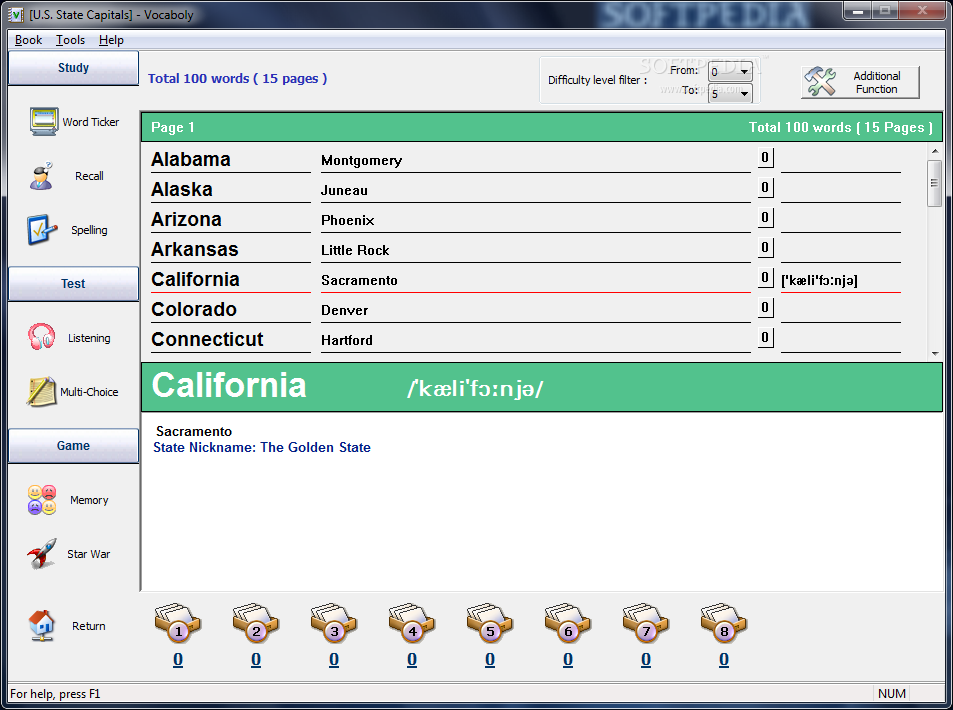Screen dimensions: 953x710
Task: Click the count link under box 4
Action: [411, 660]
